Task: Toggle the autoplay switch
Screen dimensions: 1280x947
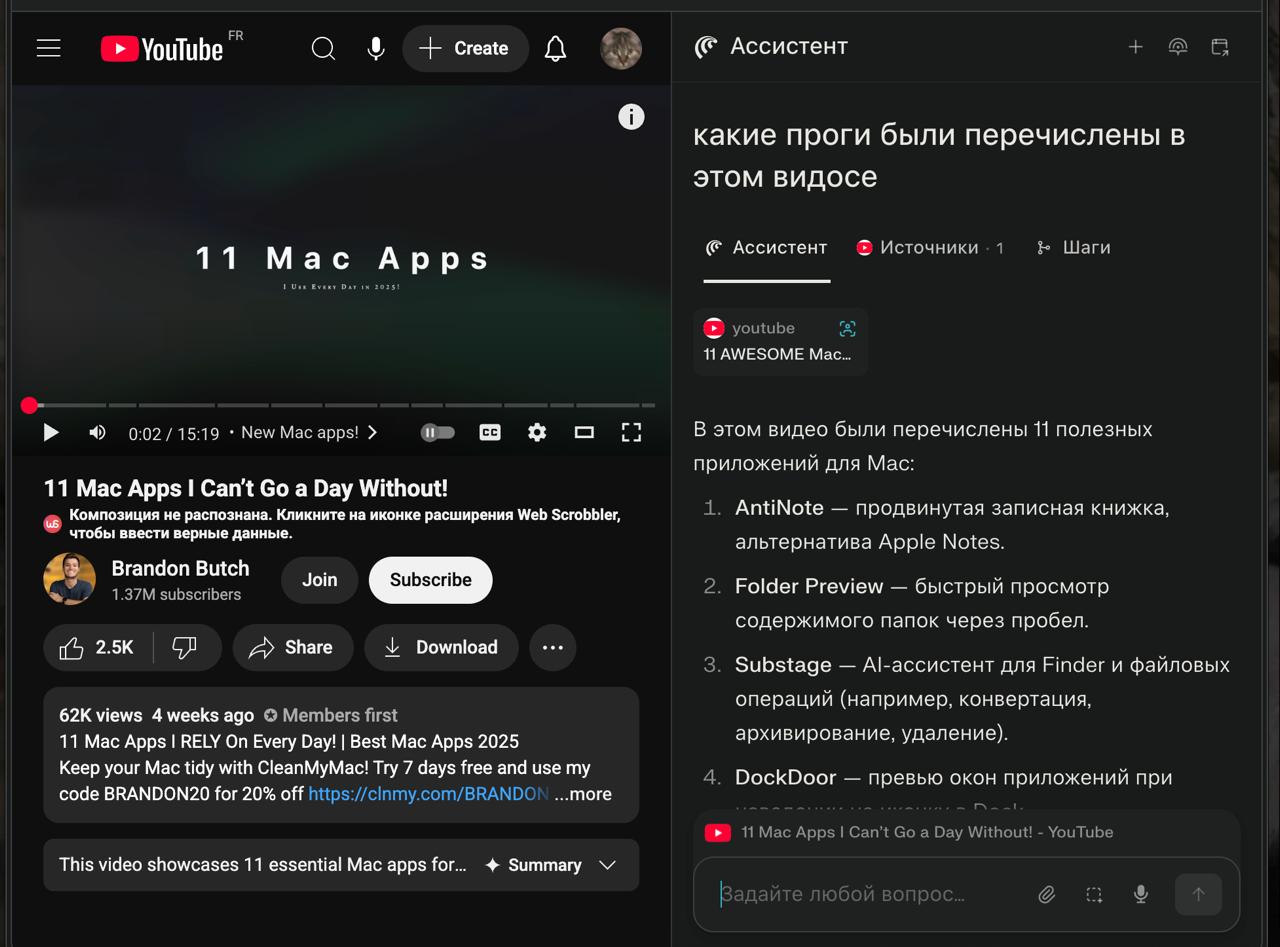Action: coord(438,432)
